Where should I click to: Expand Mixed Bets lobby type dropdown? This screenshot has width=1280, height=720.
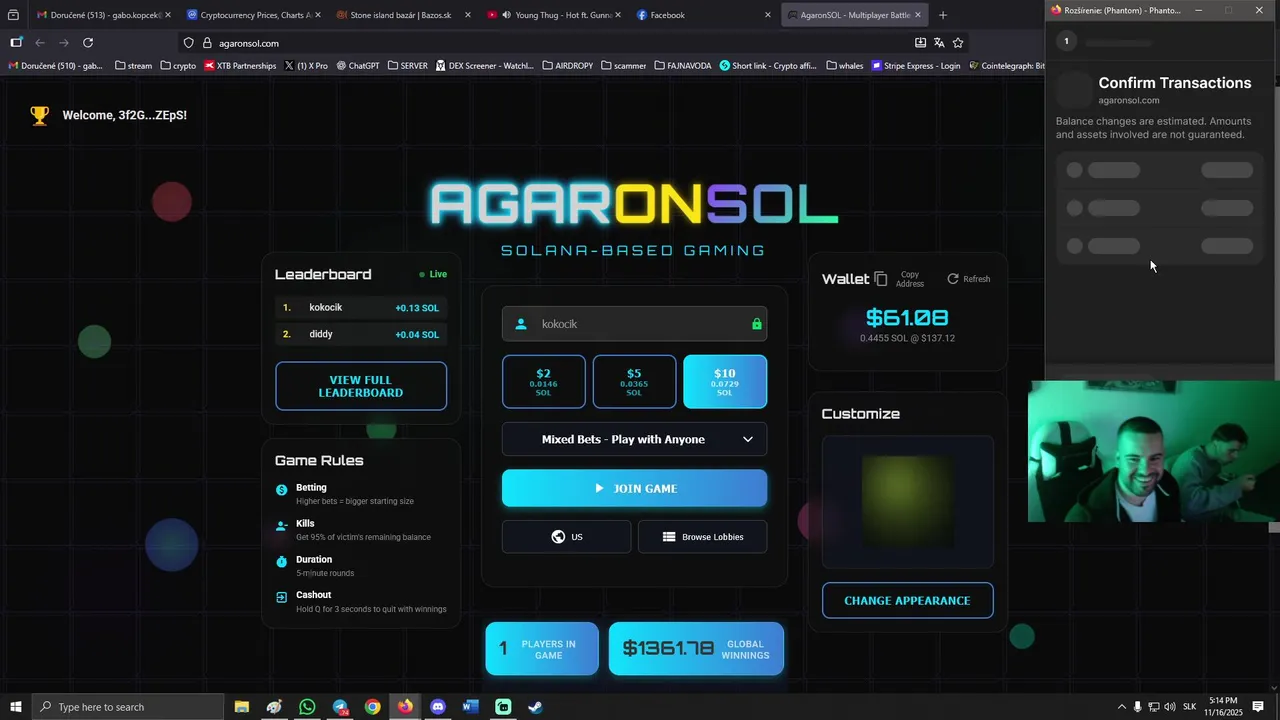[x=634, y=439]
